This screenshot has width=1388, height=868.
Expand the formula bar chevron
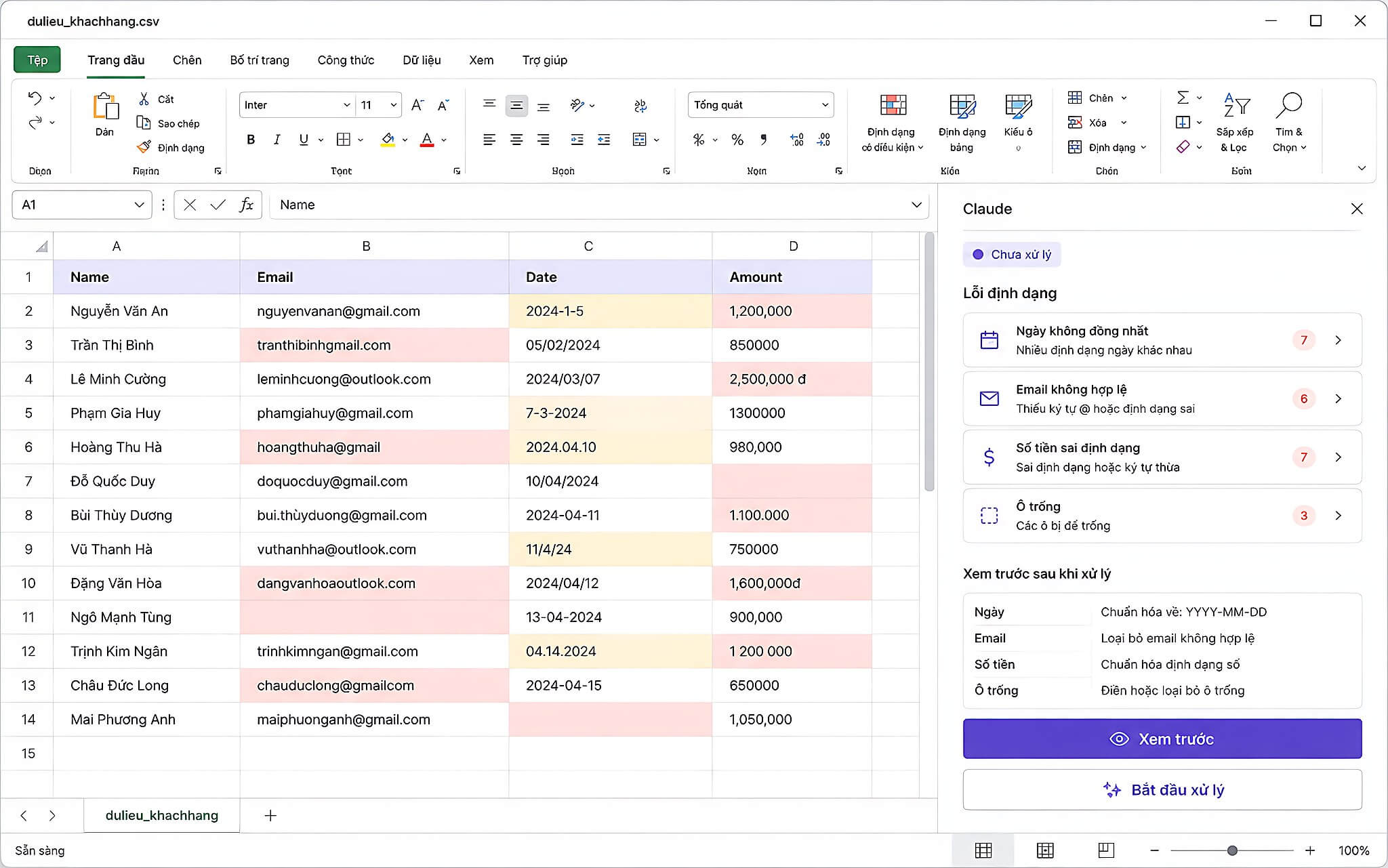[x=916, y=205]
